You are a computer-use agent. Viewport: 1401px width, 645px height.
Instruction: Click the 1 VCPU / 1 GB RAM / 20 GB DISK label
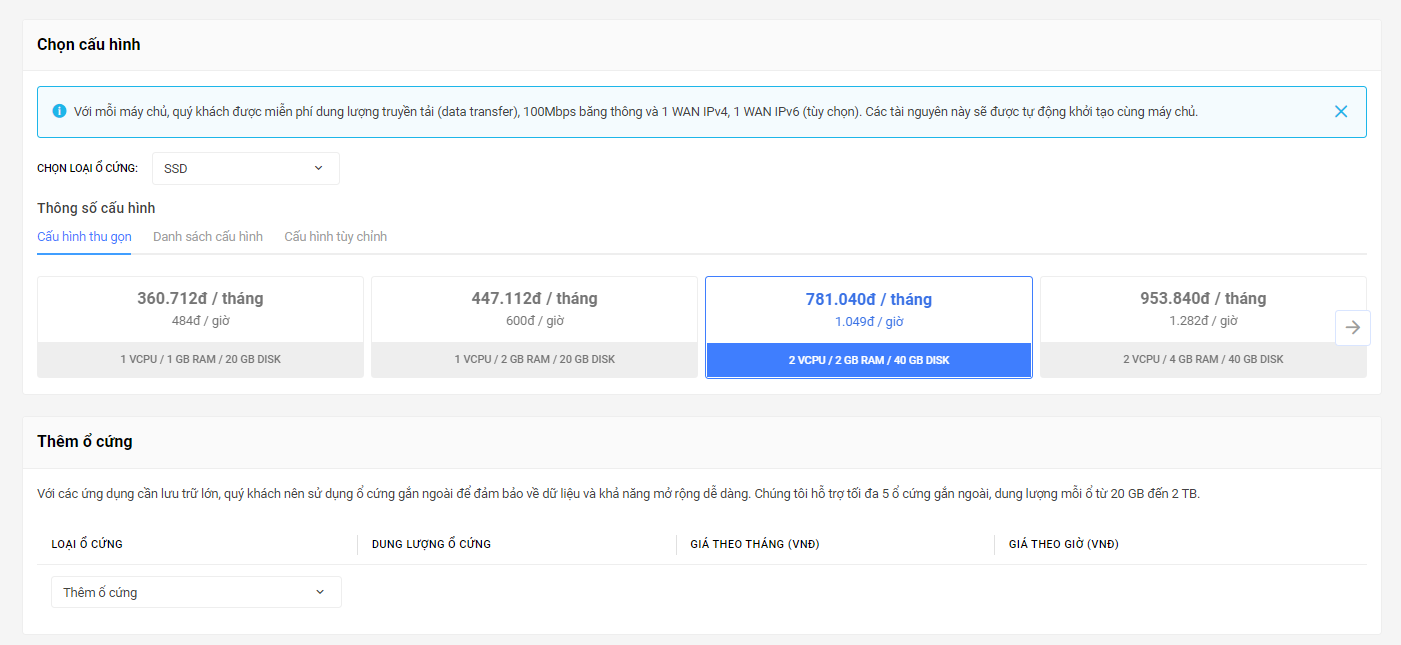[x=200, y=359]
